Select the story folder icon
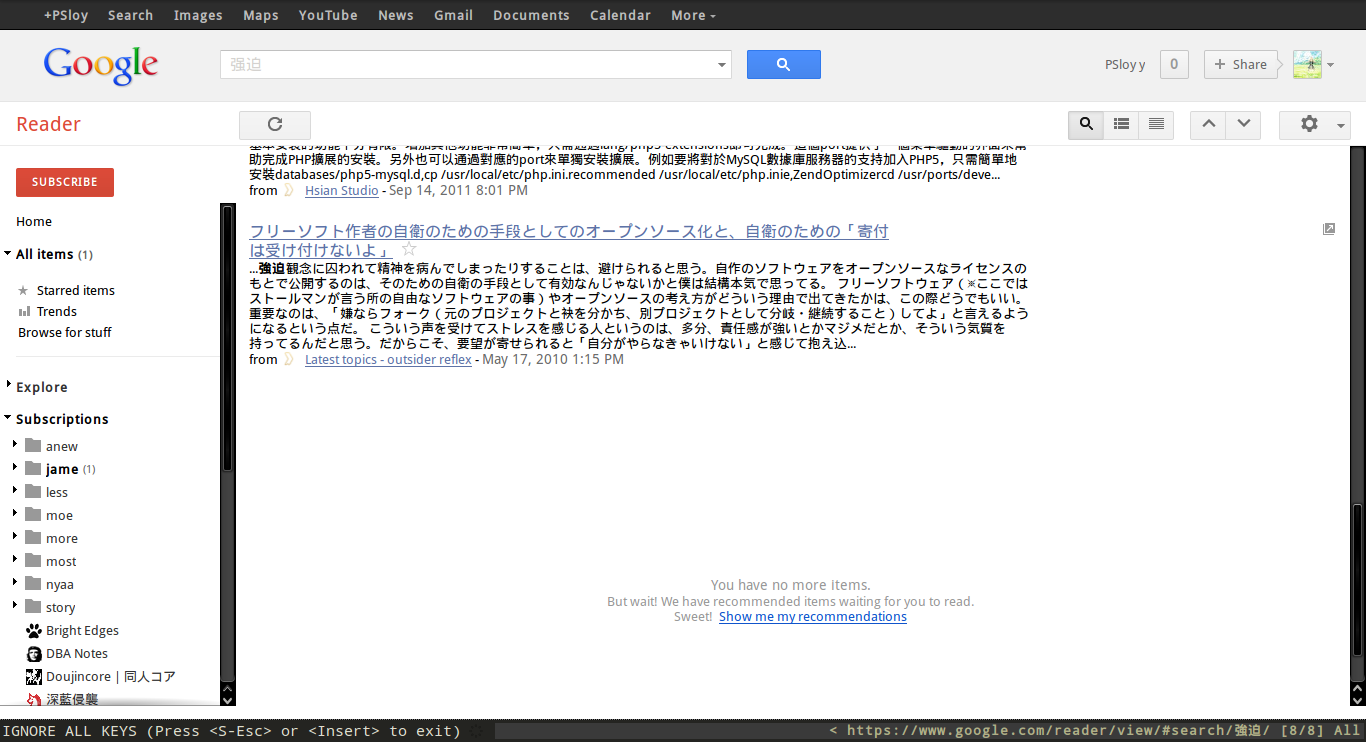The image size is (1366, 742). coord(33,607)
